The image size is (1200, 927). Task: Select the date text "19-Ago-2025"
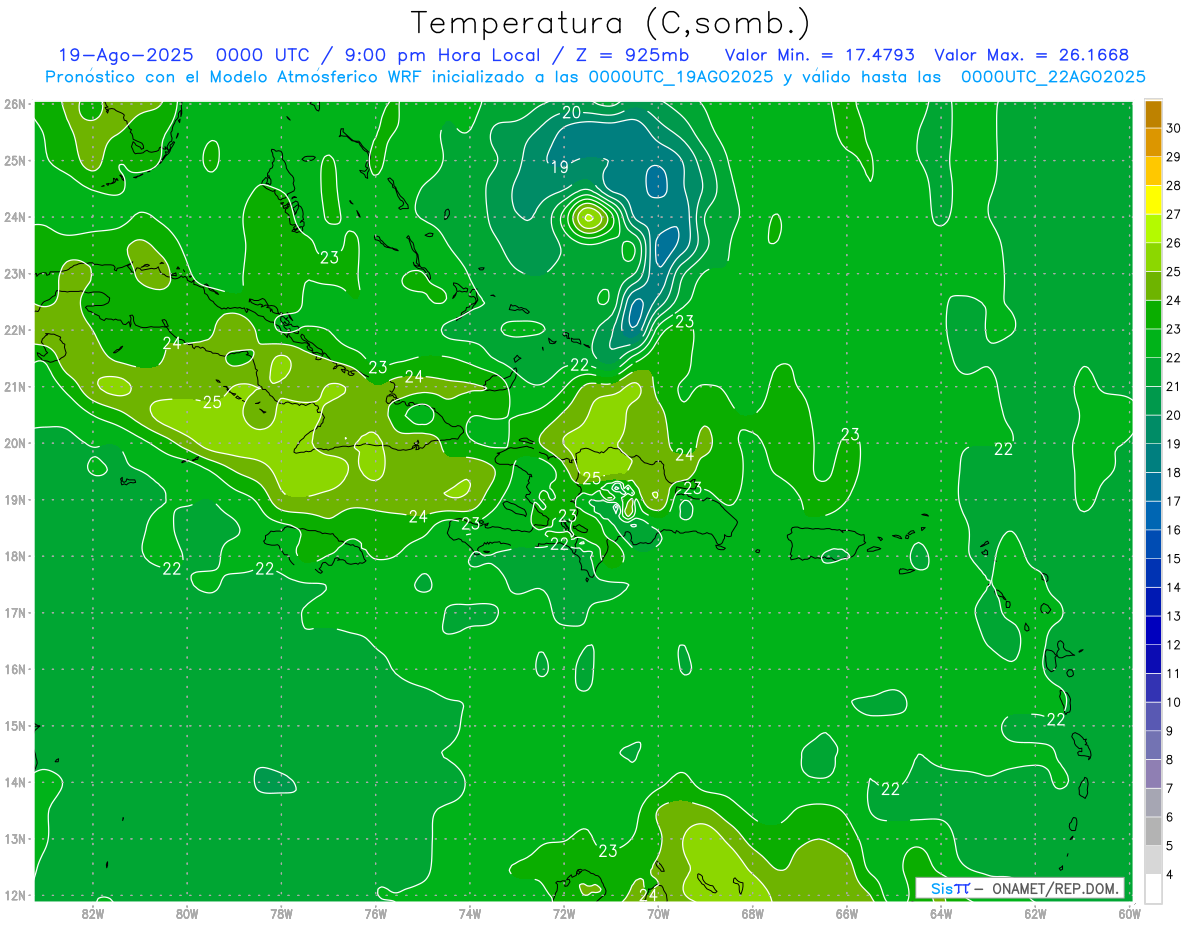125,55
